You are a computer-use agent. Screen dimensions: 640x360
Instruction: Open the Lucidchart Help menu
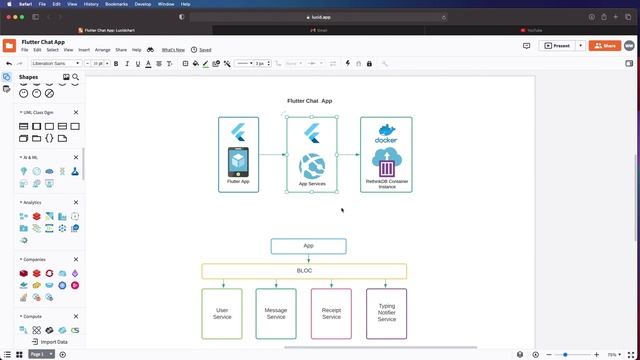(136, 50)
